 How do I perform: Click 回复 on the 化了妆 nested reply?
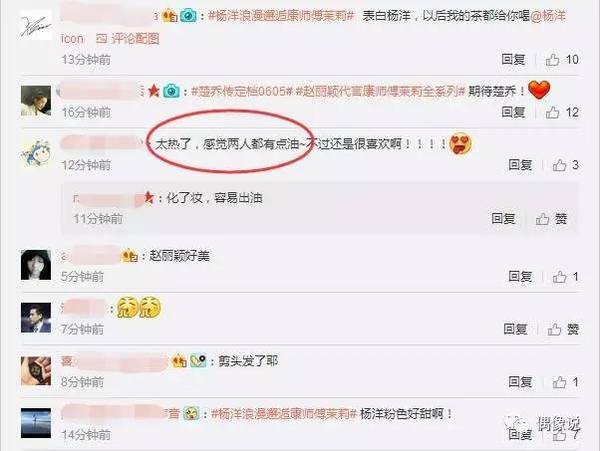(x=503, y=219)
